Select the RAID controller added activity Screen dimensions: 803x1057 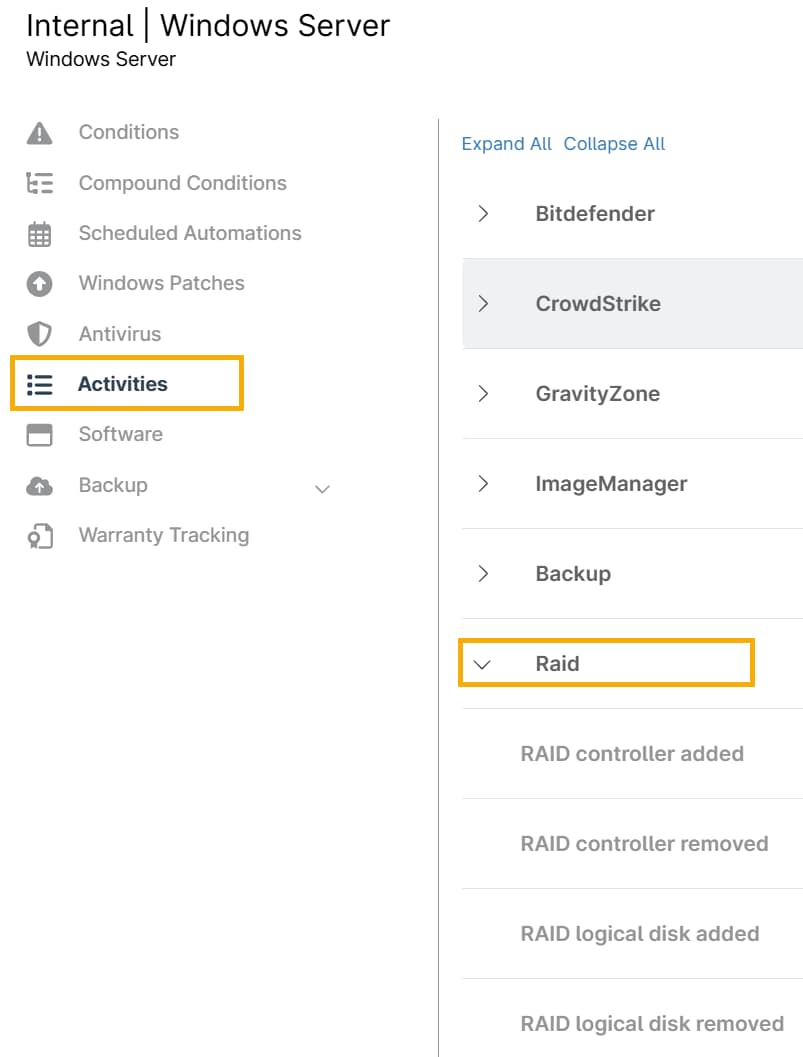tap(632, 754)
